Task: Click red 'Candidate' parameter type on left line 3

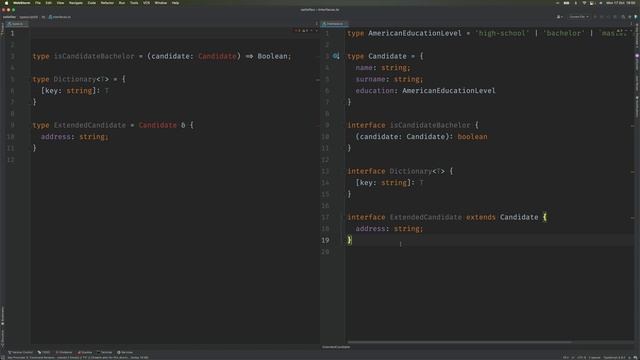Action: (x=217, y=56)
